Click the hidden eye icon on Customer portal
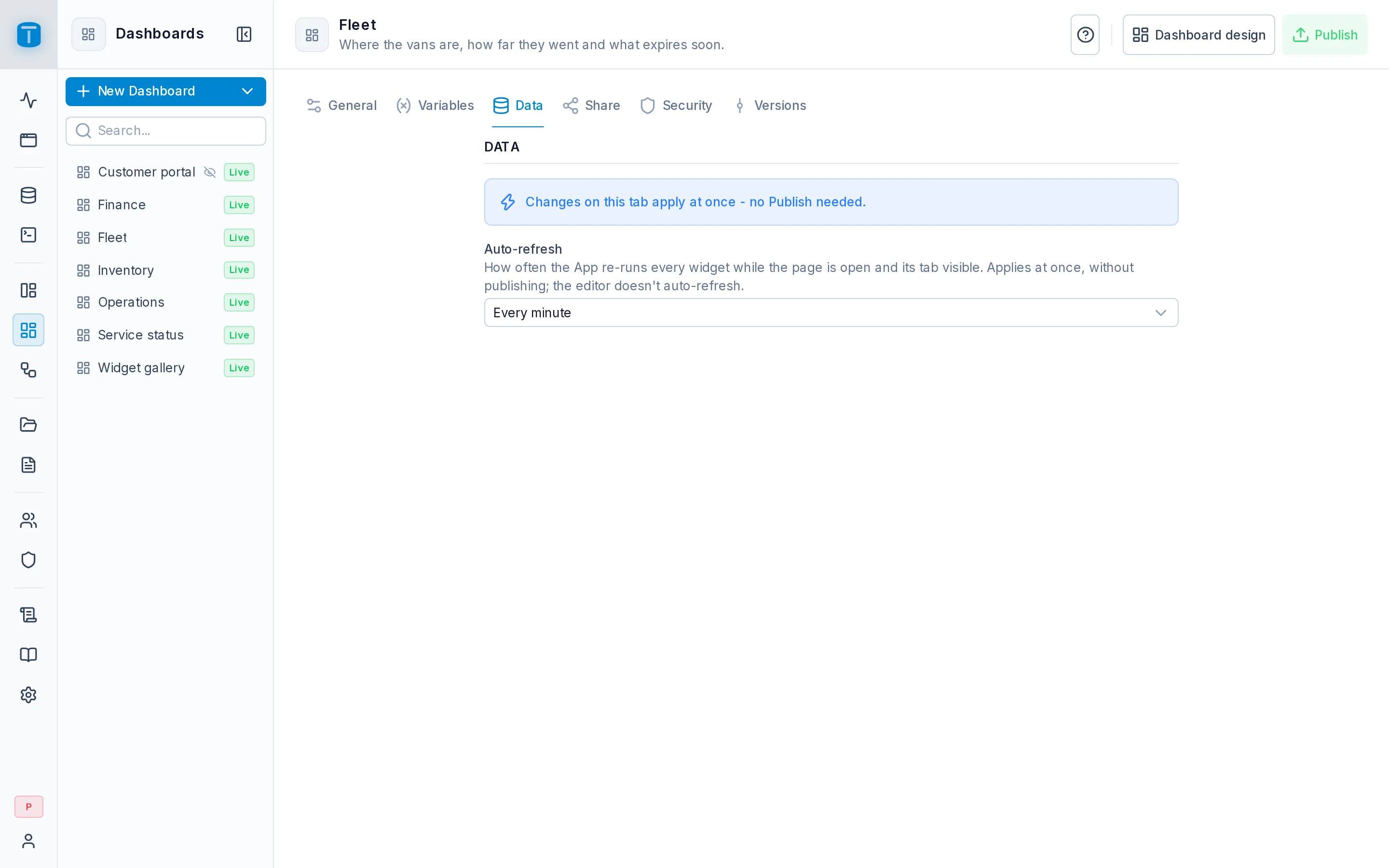This screenshot has height=868, width=1389. (x=210, y=172)
